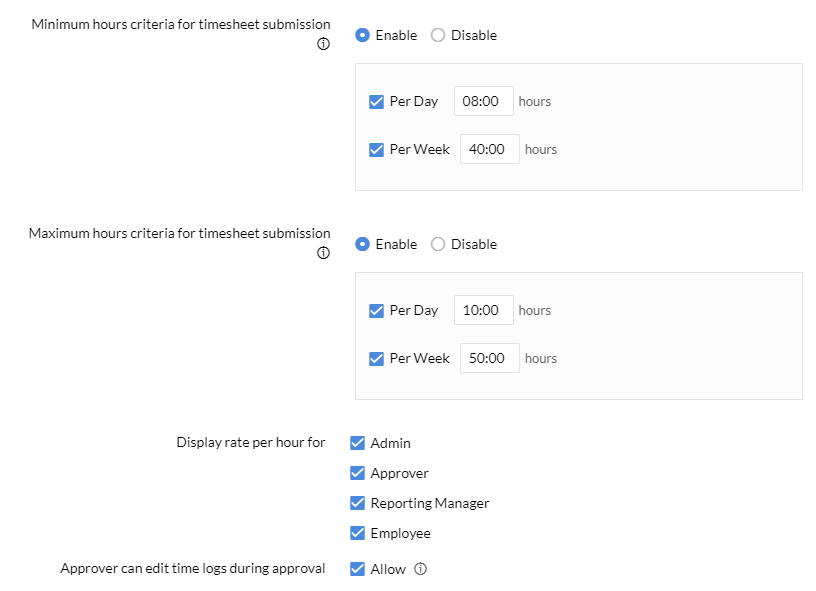Select Enable for minimum hours criteria
Image resolution: width=816 pixels, height=591 pixels.
(x=362, y=35)
